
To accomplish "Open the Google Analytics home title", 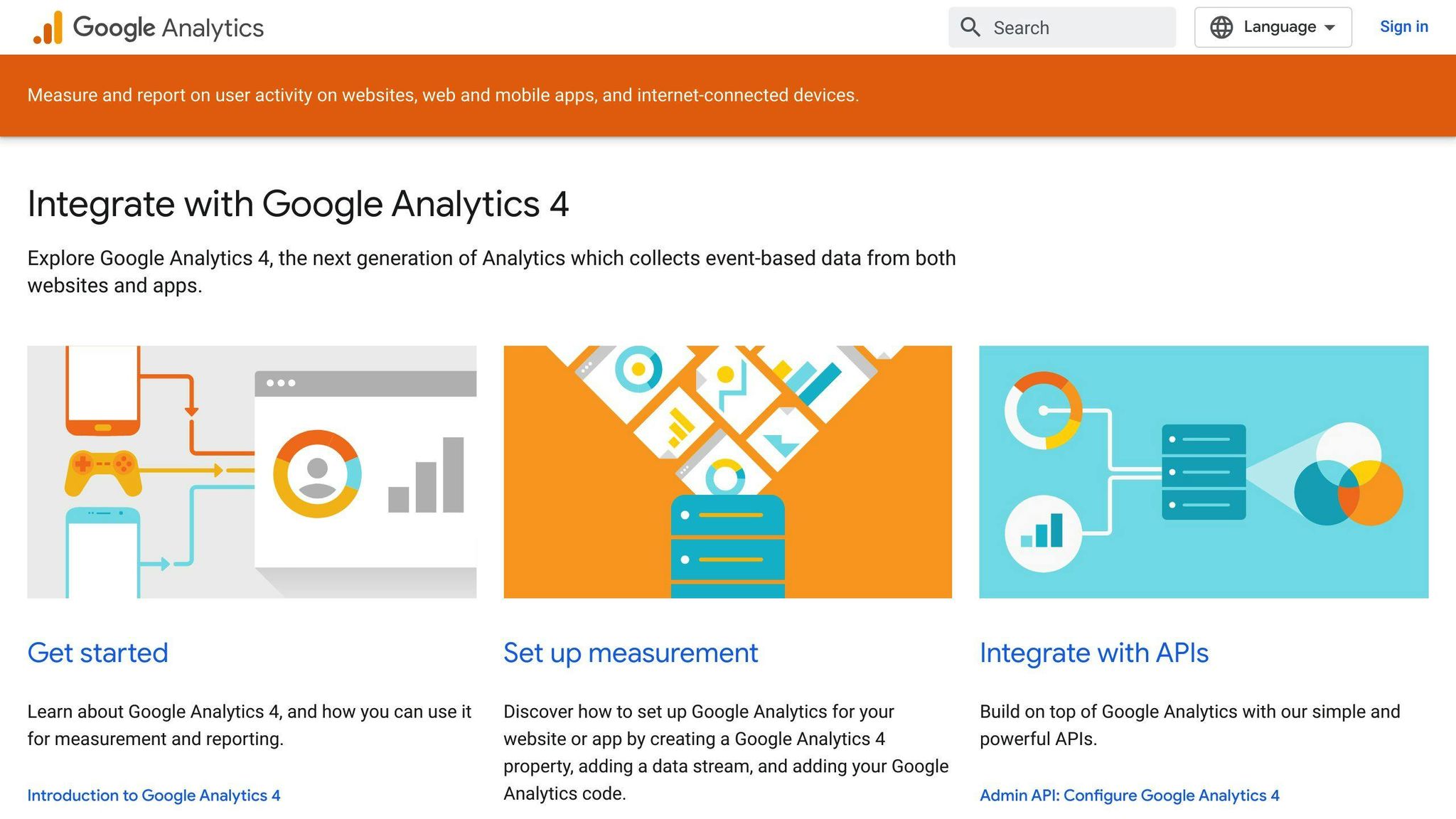I will point(168,28).
